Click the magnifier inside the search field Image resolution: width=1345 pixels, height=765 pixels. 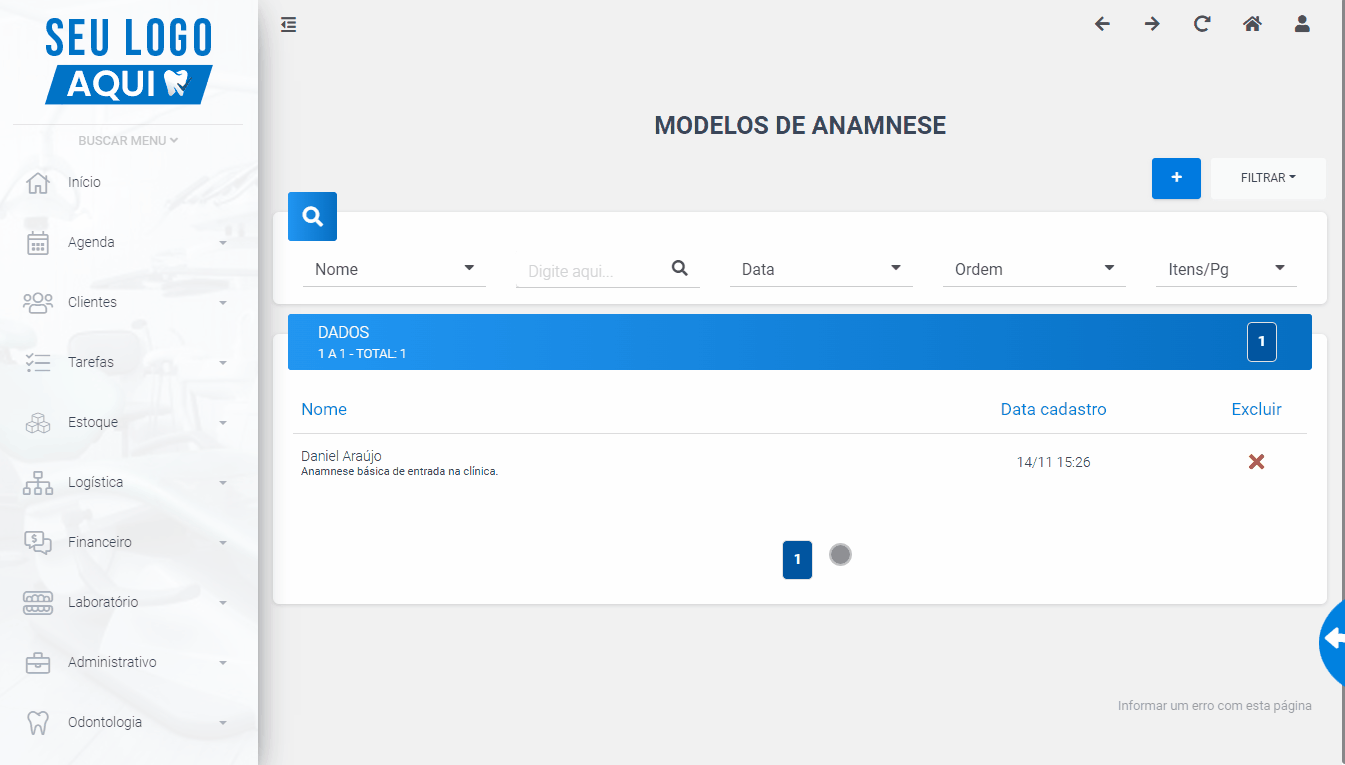pos(680,268)
